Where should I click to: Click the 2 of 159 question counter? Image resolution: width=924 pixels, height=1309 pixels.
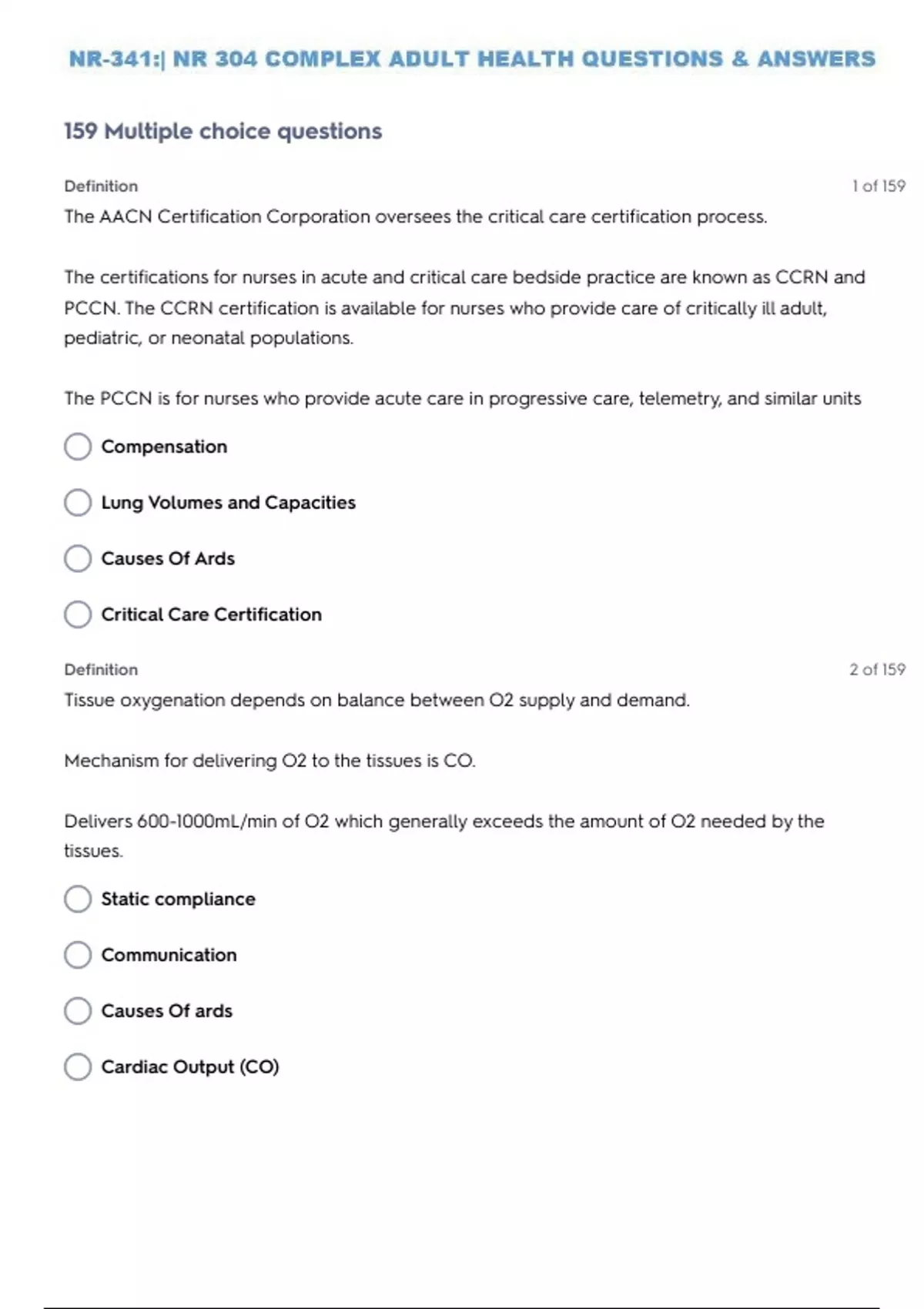[x=877, y=670]
